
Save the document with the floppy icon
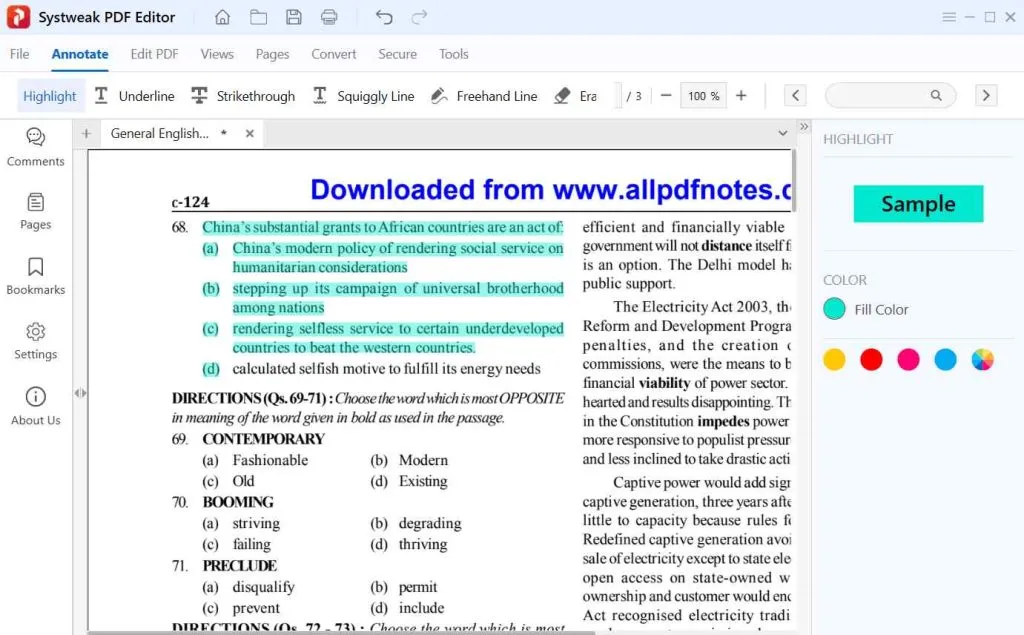coord(294,17)
